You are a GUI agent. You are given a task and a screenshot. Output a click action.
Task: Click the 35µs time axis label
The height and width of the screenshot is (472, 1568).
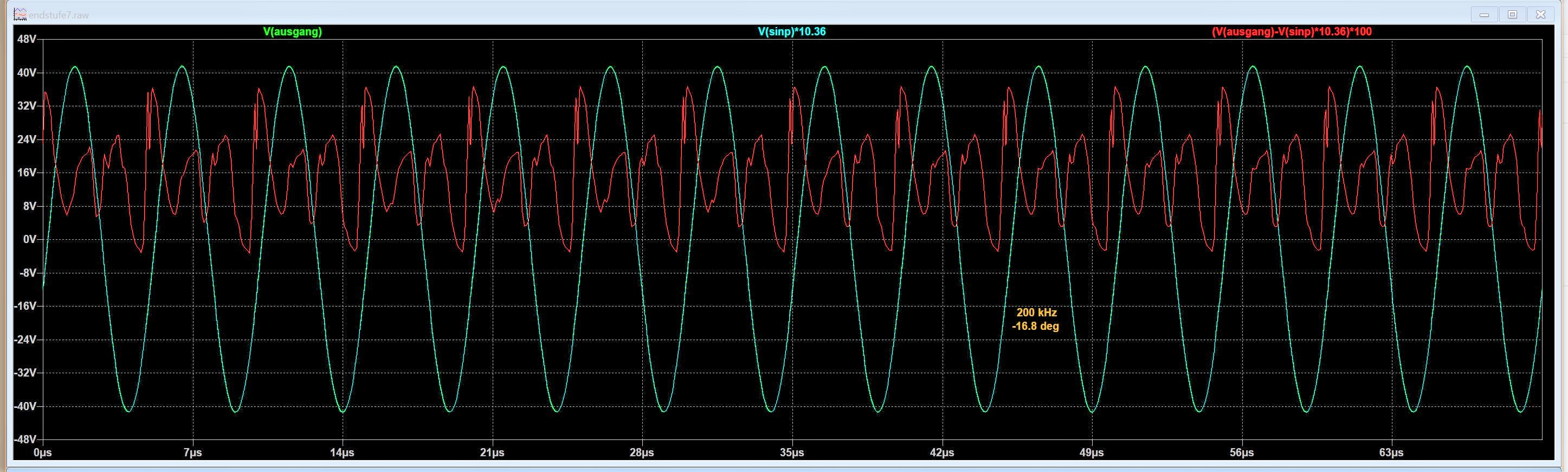(x=792, y=453)
